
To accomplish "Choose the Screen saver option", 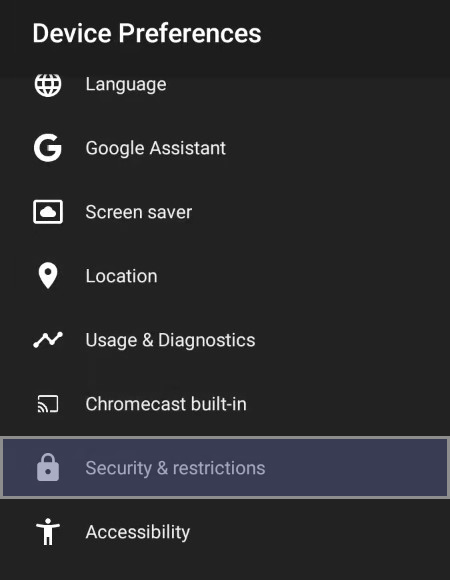I will pyautogui.click(x=139, y=212).
